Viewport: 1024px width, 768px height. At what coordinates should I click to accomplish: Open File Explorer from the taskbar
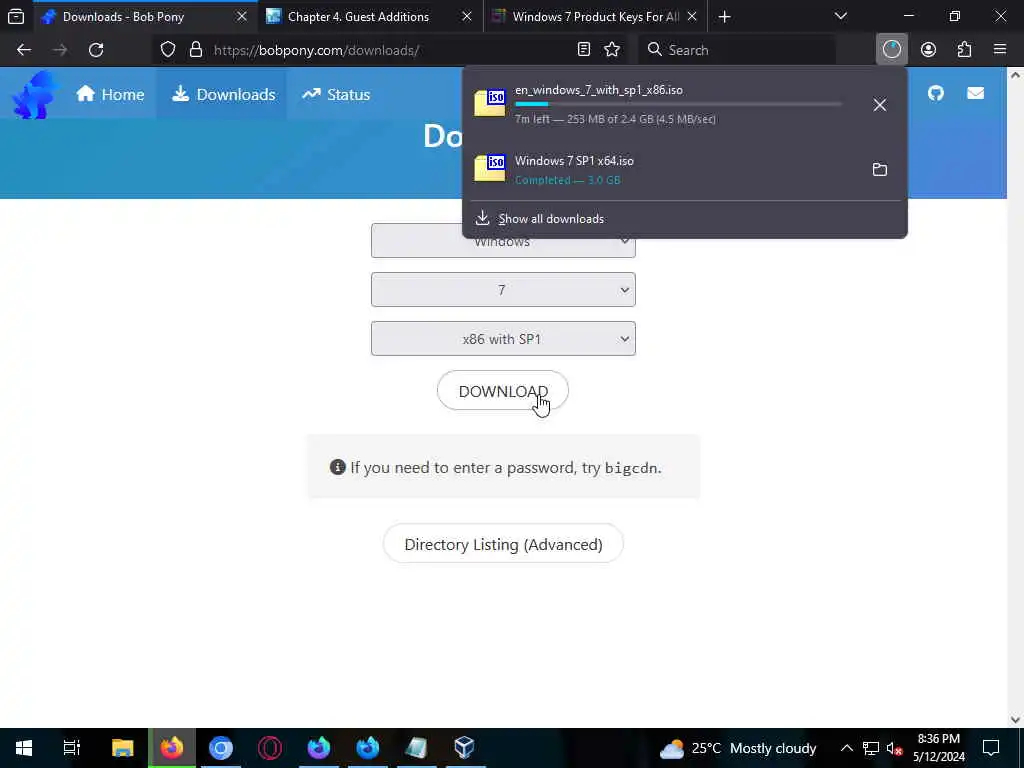click(x=122, y=747)
